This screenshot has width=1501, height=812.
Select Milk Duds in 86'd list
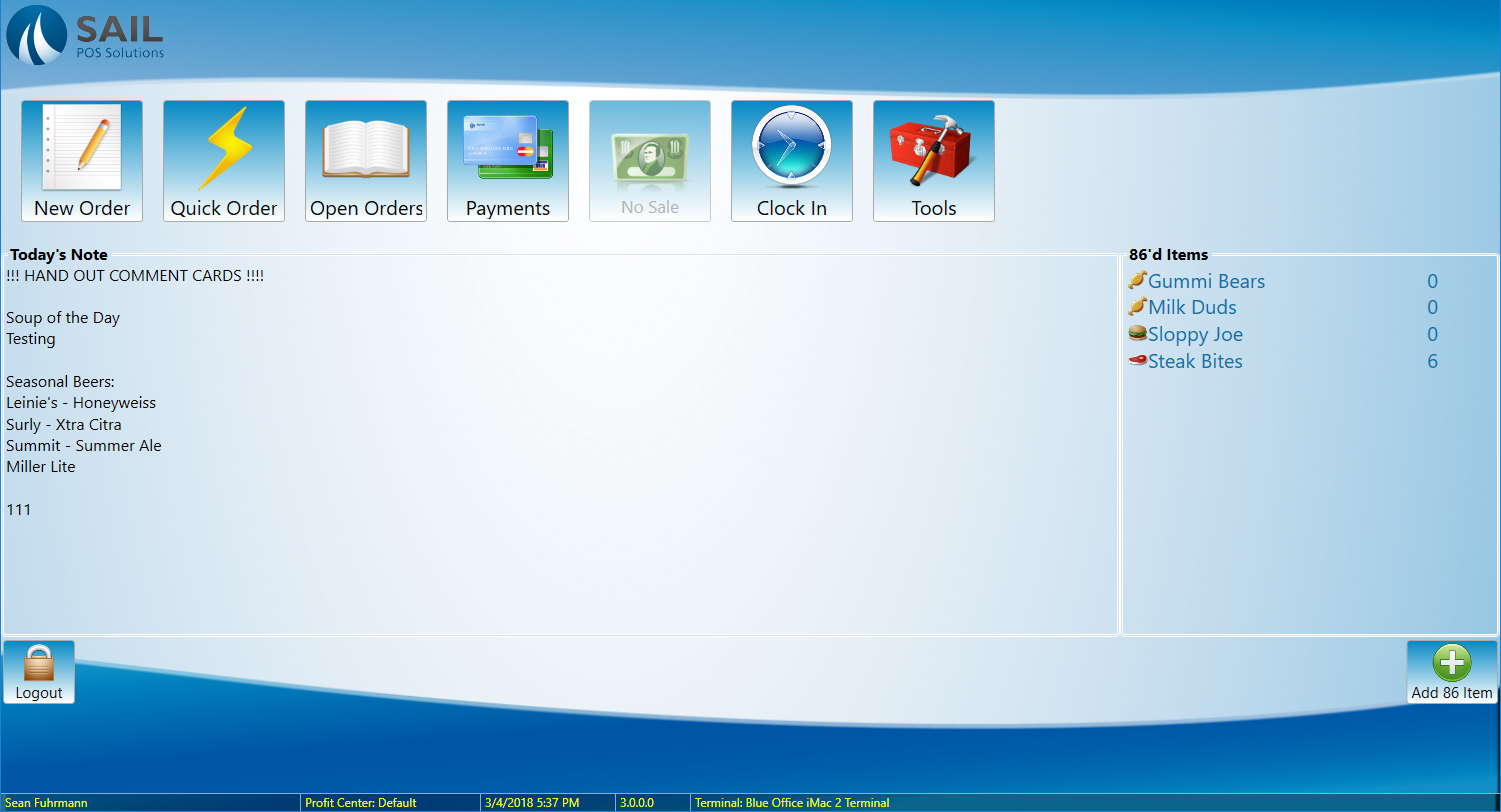point(1192,308)
